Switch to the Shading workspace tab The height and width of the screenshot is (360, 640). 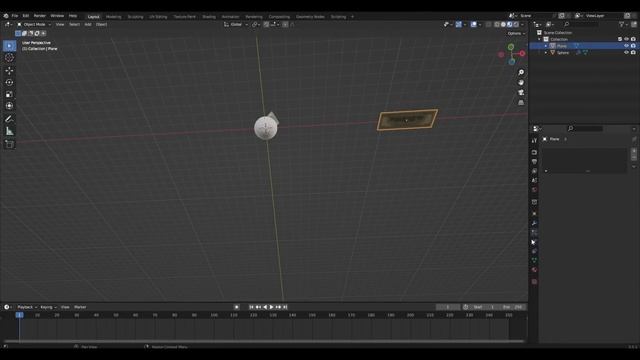(x=209, y=17)
